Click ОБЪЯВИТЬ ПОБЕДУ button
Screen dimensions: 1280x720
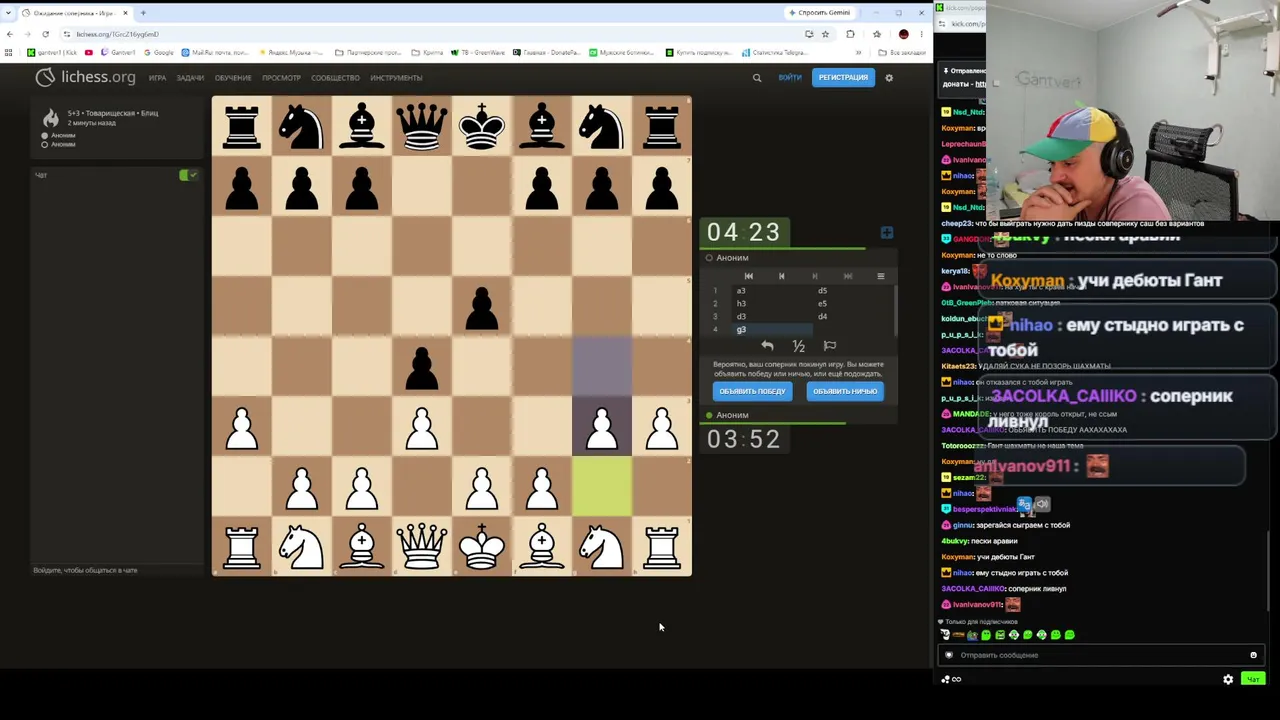pos(752,391)
